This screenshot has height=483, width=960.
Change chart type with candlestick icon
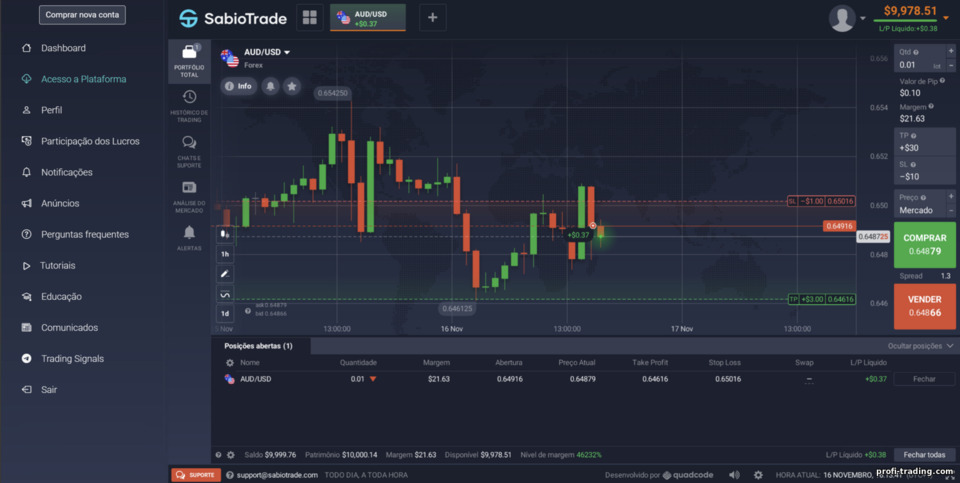(225, 234)
